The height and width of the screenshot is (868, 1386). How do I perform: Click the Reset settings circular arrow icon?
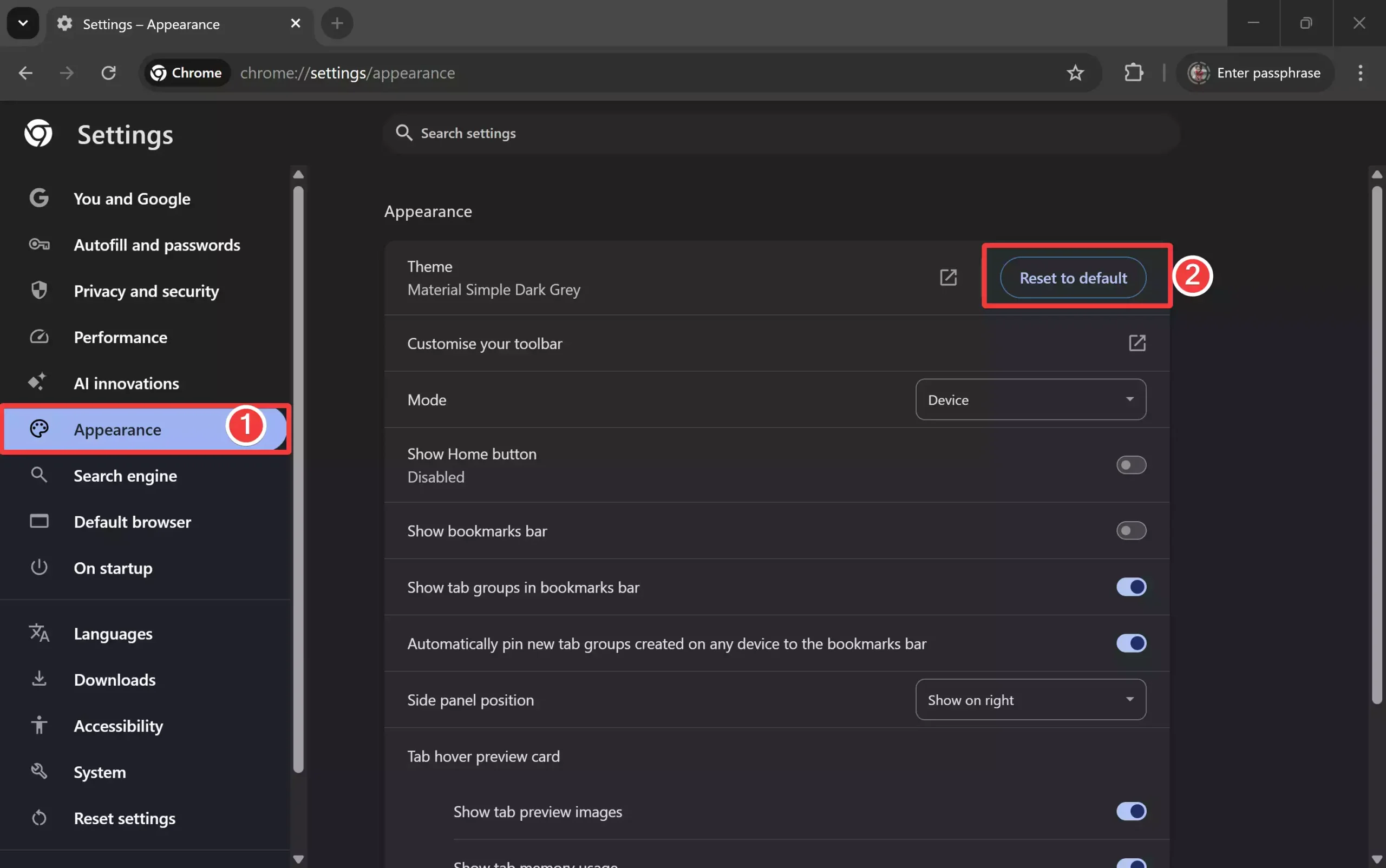(x=38, y=818)
